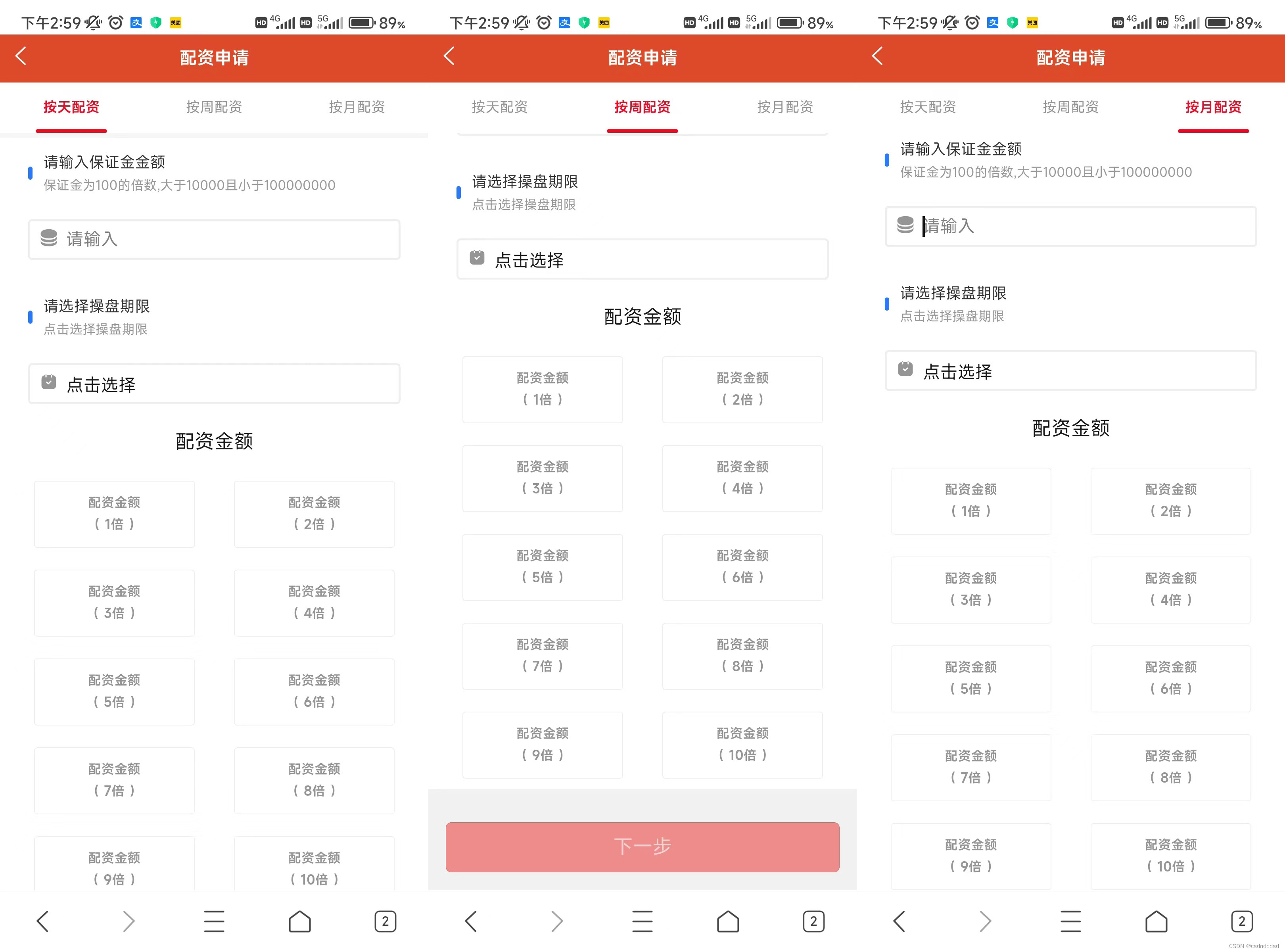1285x952 pixels.
Task: Choose 3倍 leverage option in middle screen
Action: point(542,478)
